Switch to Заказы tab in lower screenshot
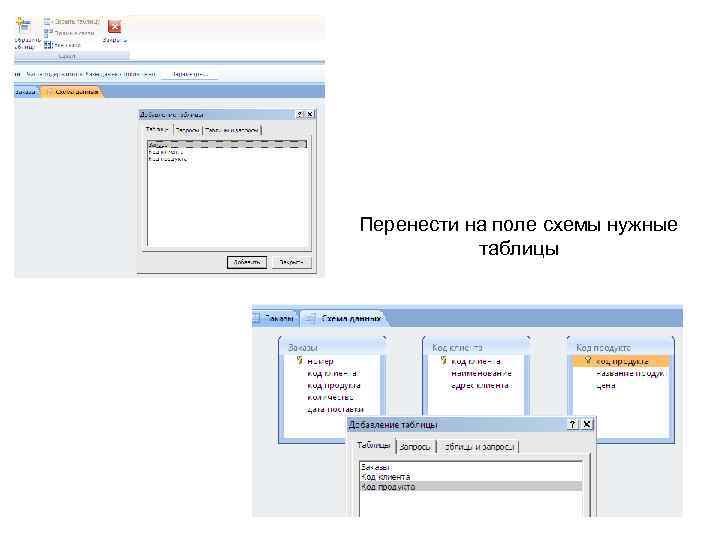The height and width of the screenshot is (540, 720). [x=275, y=318]
